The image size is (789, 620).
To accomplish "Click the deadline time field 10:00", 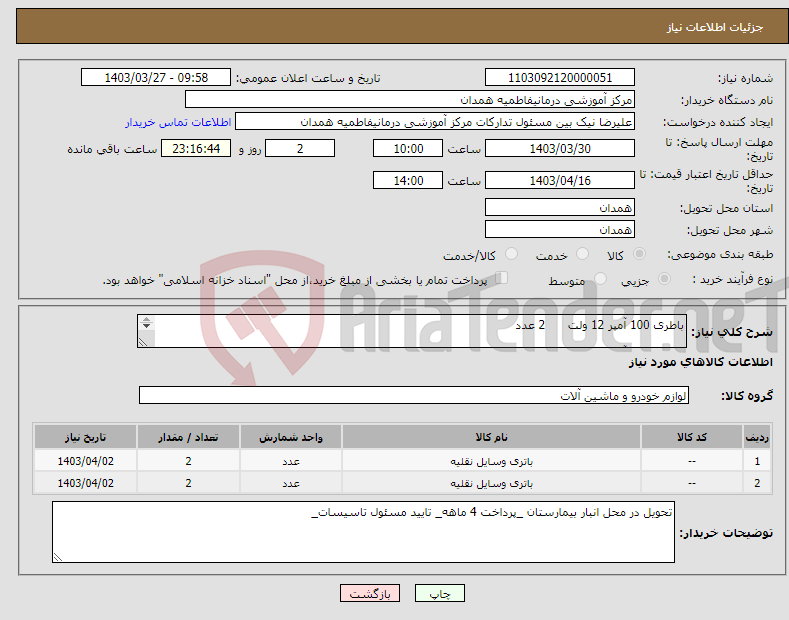I will (x=408, y=148).
